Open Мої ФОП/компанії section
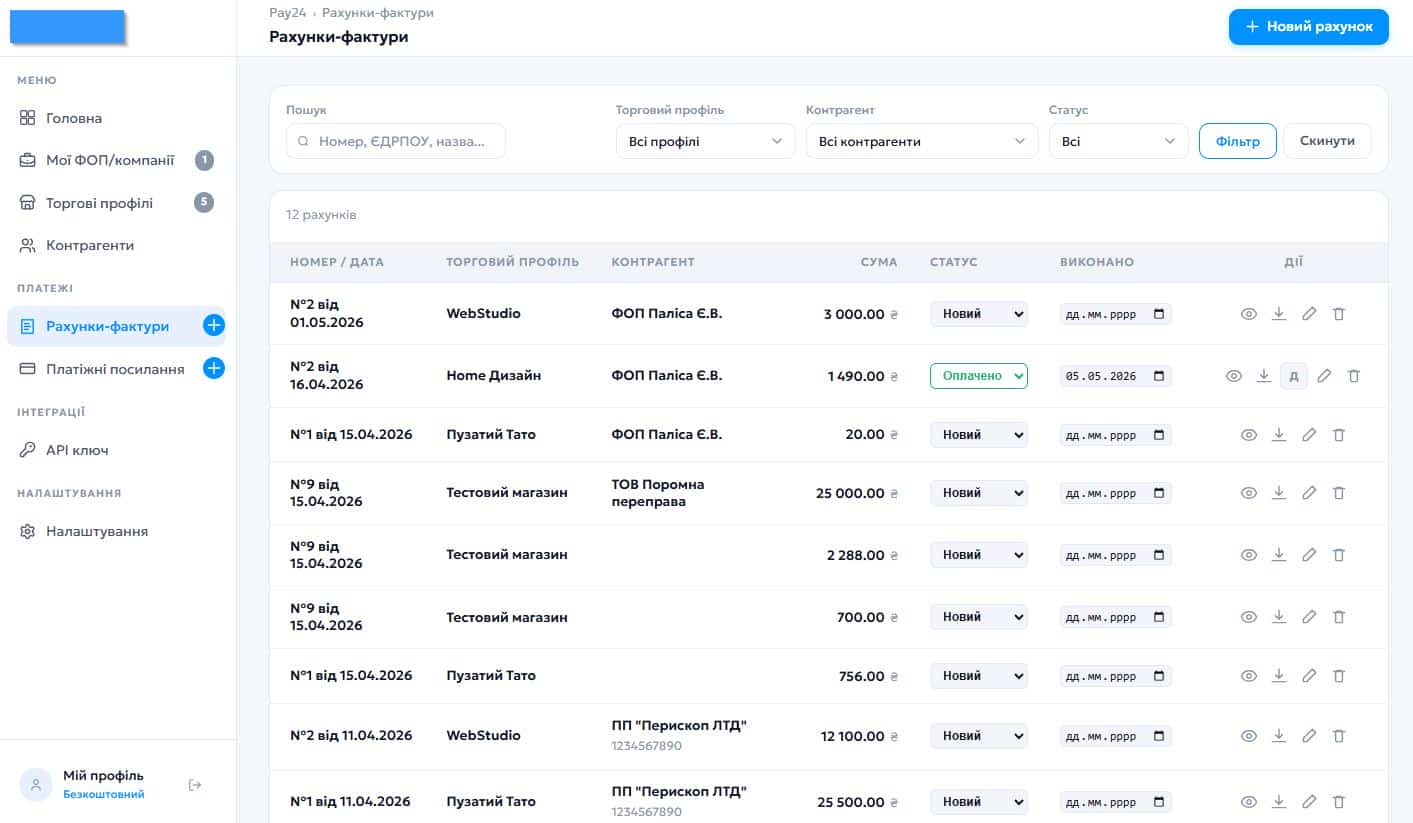1413x823 pixels. 117,160
